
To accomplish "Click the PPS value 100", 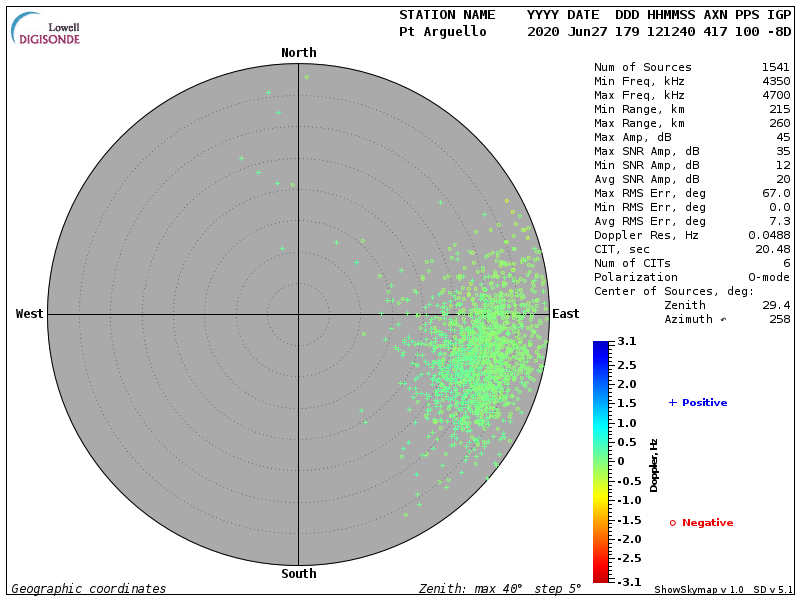I will [747, 32].
